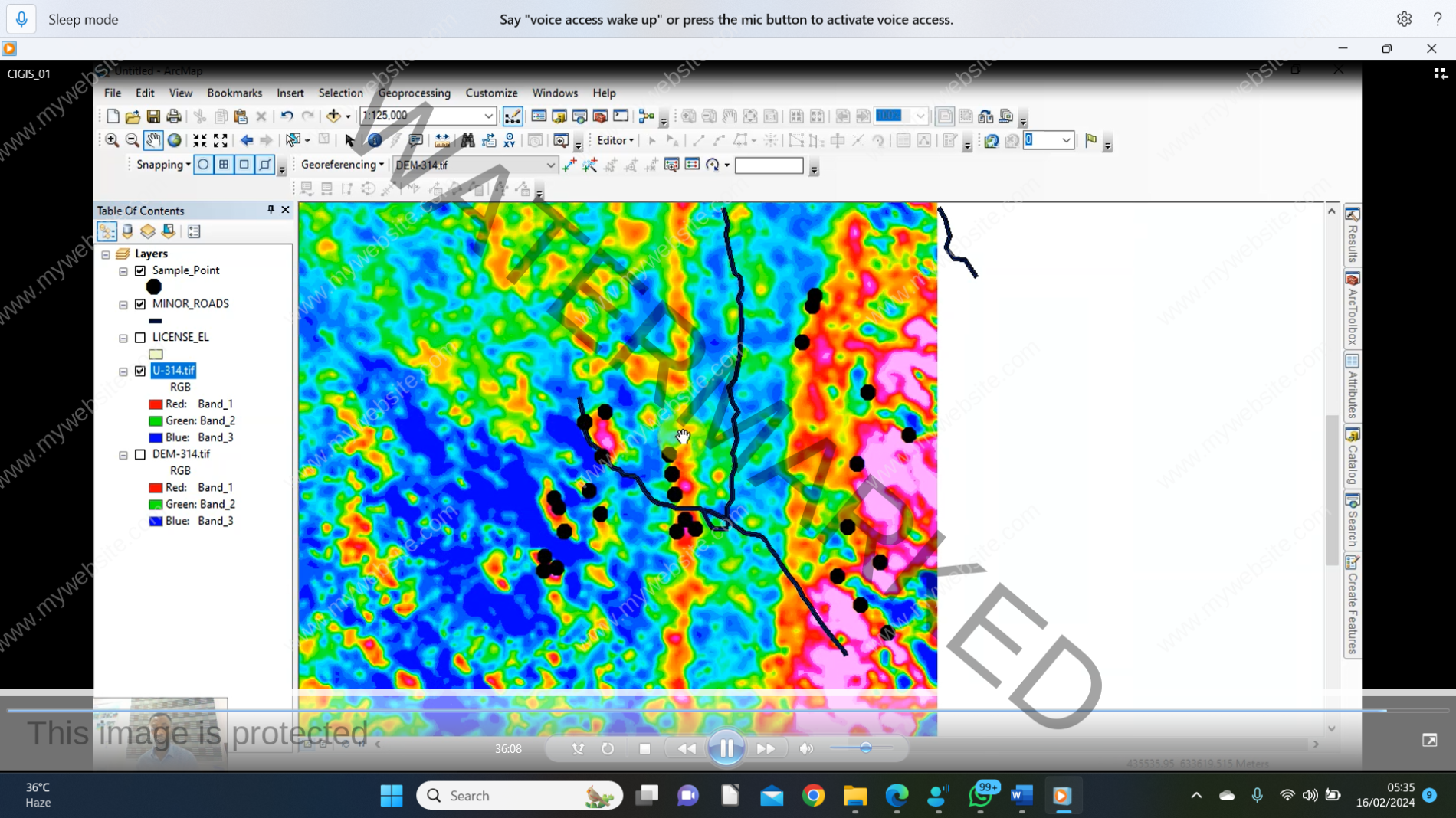Check the DEM-314.tif layer box

(x=140, y=454)
